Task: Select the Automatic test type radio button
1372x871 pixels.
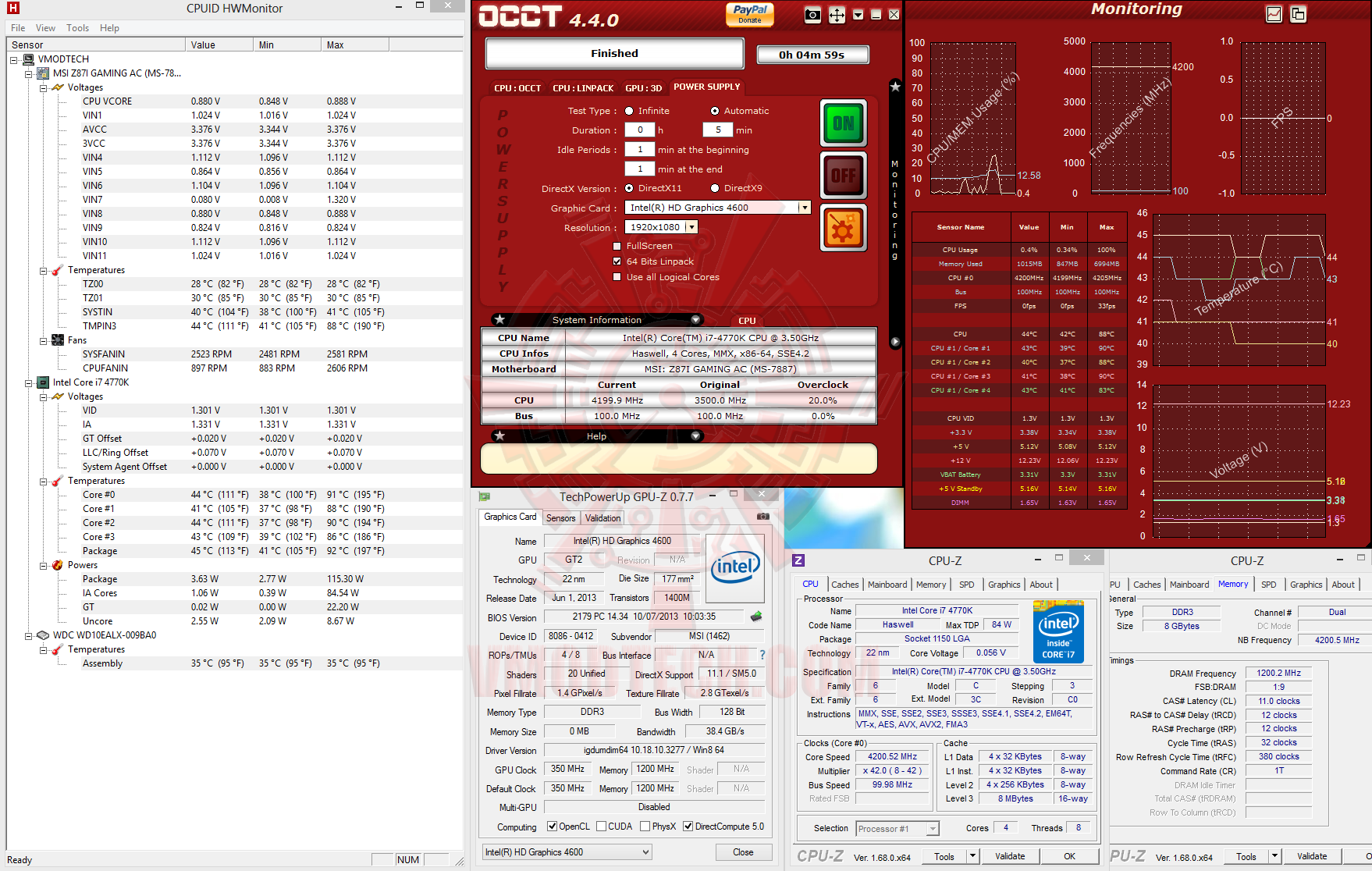Action: pyautogui.click(x=715, y=111)
